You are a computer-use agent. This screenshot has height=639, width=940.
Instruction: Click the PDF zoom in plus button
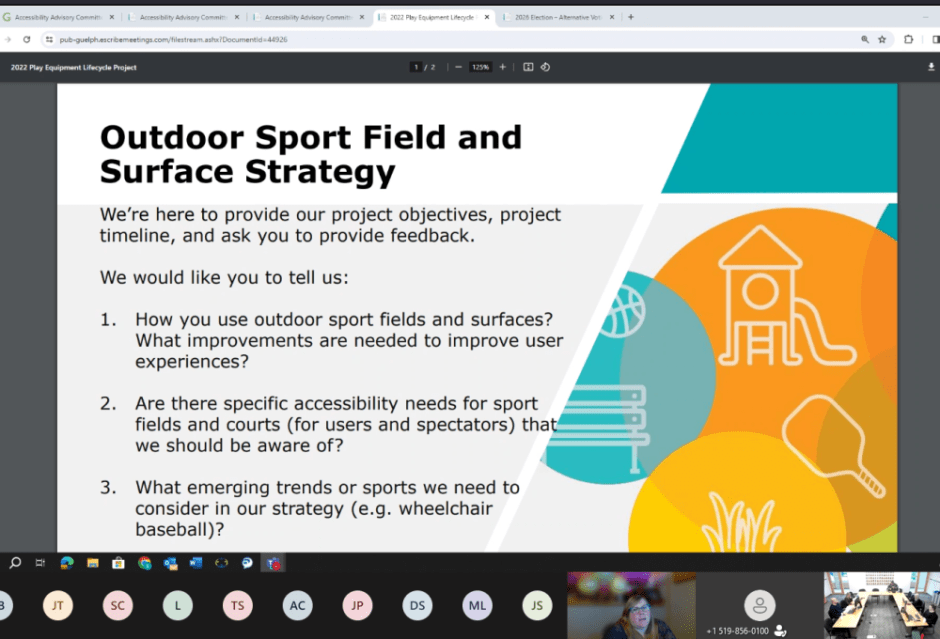(x=503, y=67)
